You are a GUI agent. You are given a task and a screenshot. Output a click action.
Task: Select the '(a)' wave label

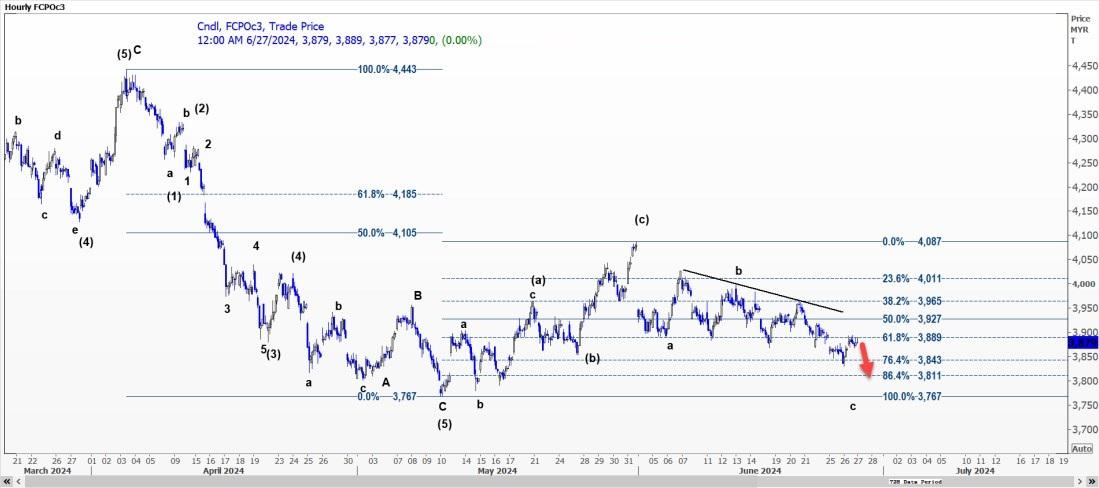[538, 280]
